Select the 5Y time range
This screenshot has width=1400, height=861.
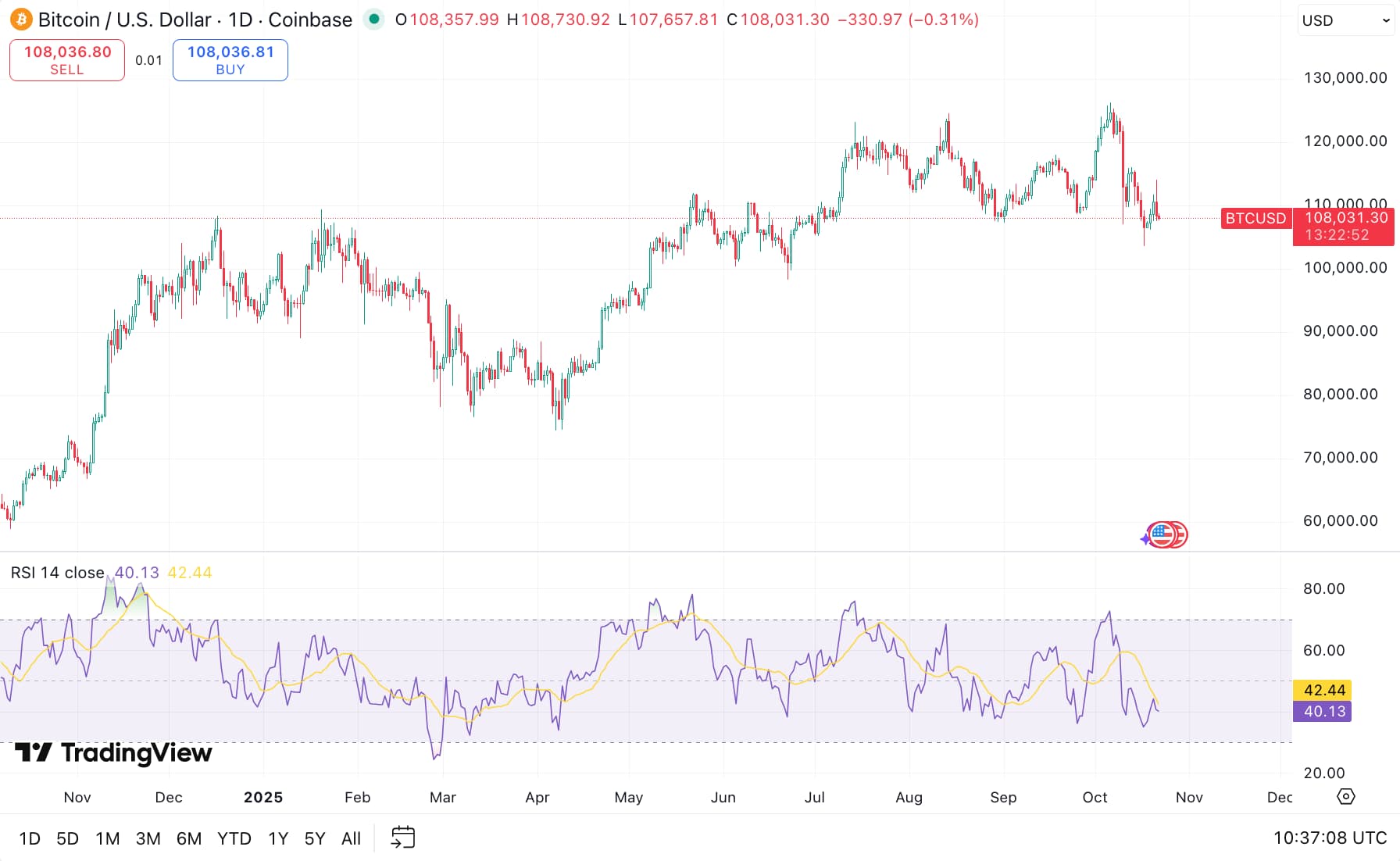point(315,838)
